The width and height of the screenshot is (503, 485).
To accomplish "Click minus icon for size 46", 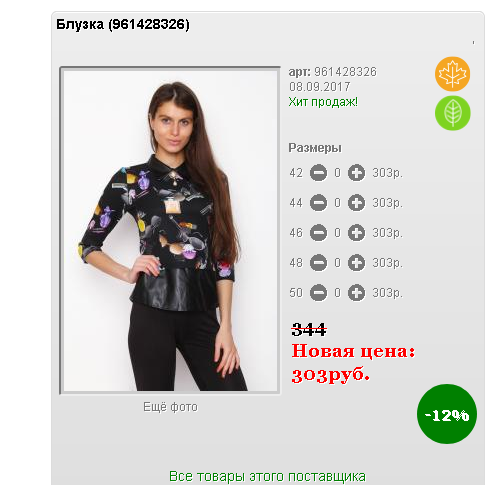I will (x=318, y=233).
